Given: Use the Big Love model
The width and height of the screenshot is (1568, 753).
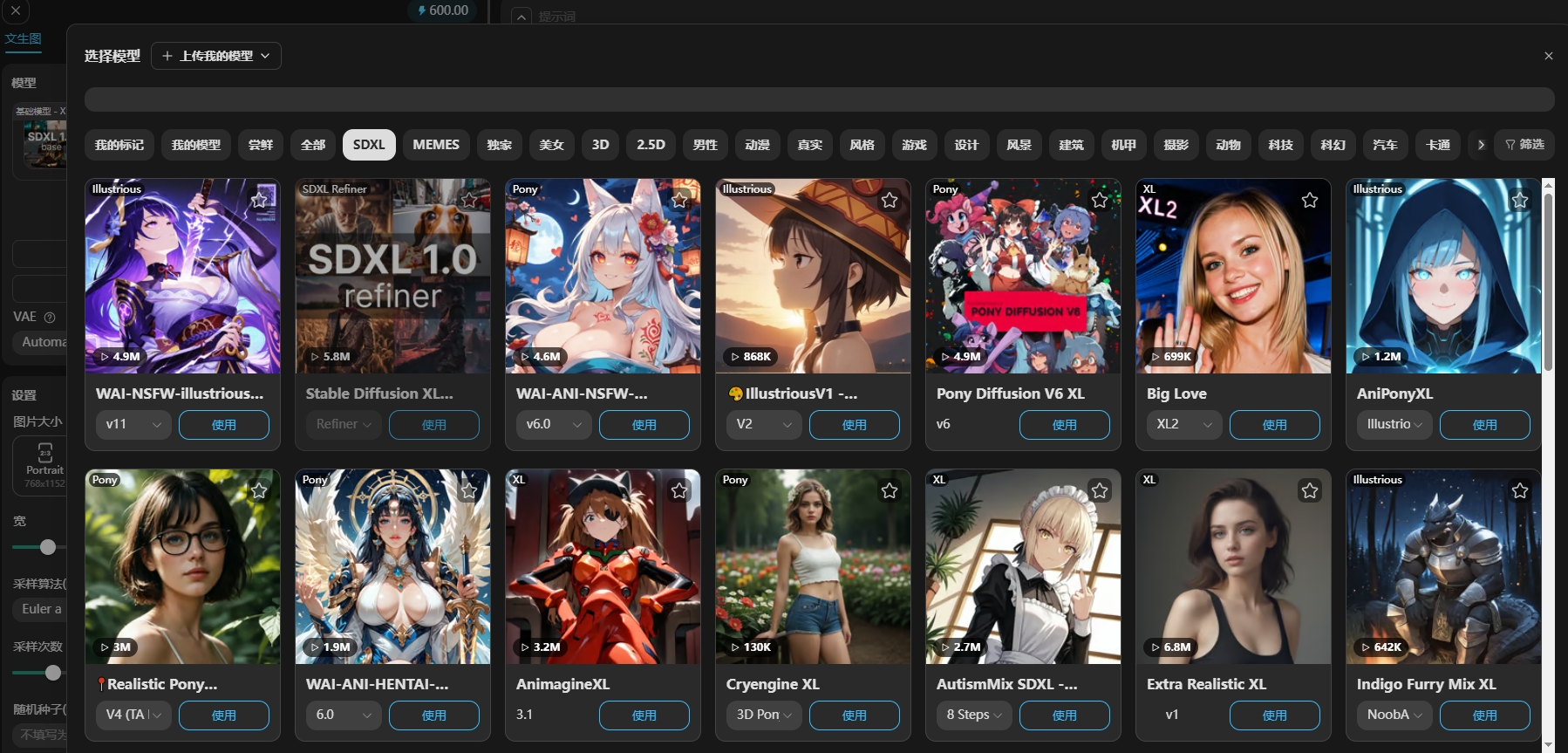Looking at the screenshot, I should pos(1275,425).
